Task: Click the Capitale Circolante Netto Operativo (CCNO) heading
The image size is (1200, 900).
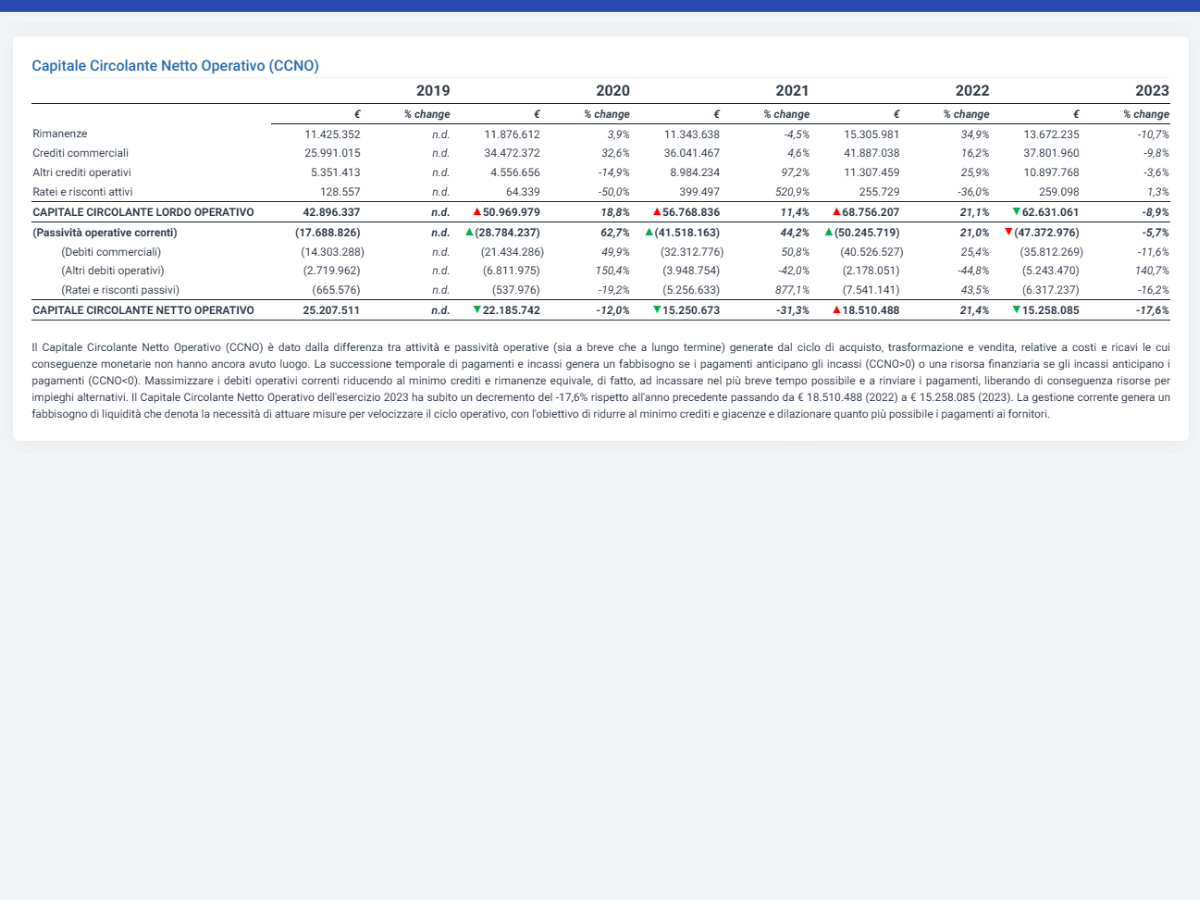Action: [x=175, y=65]
